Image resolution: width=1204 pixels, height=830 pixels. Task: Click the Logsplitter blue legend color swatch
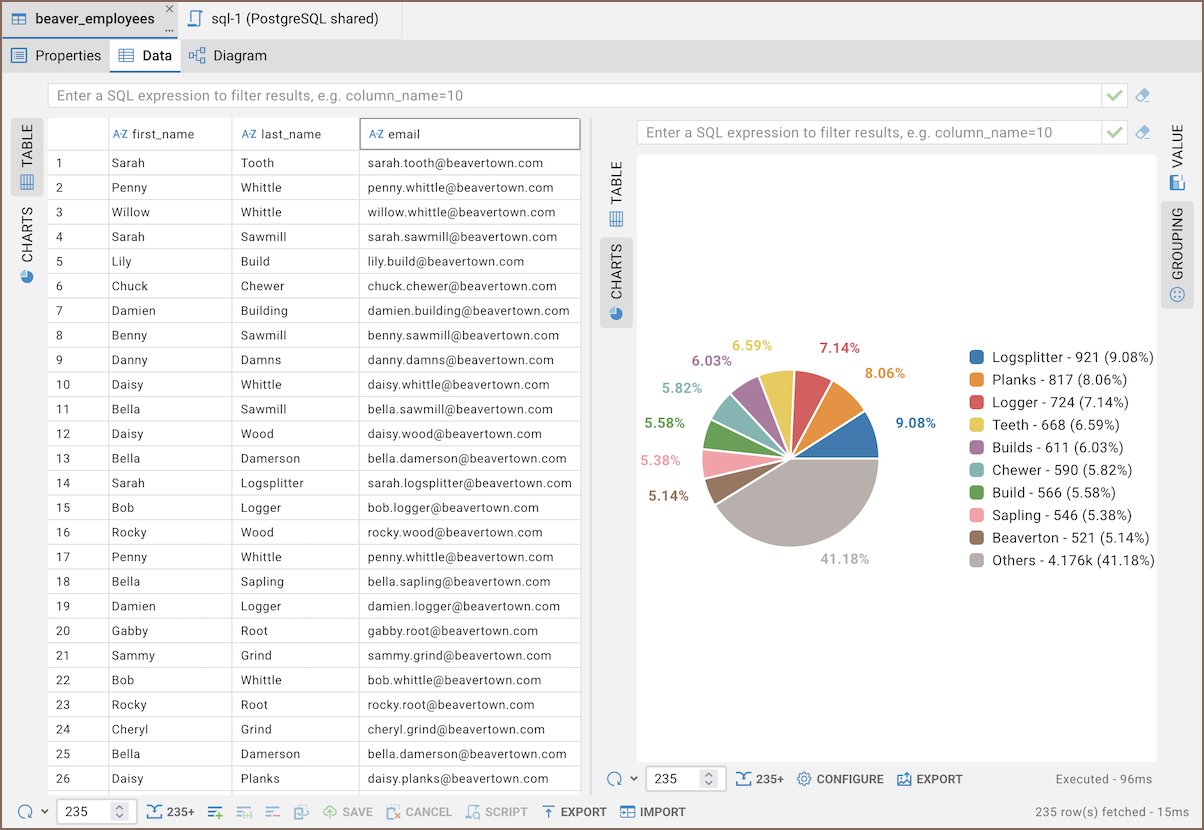click(x=977, y=357)
